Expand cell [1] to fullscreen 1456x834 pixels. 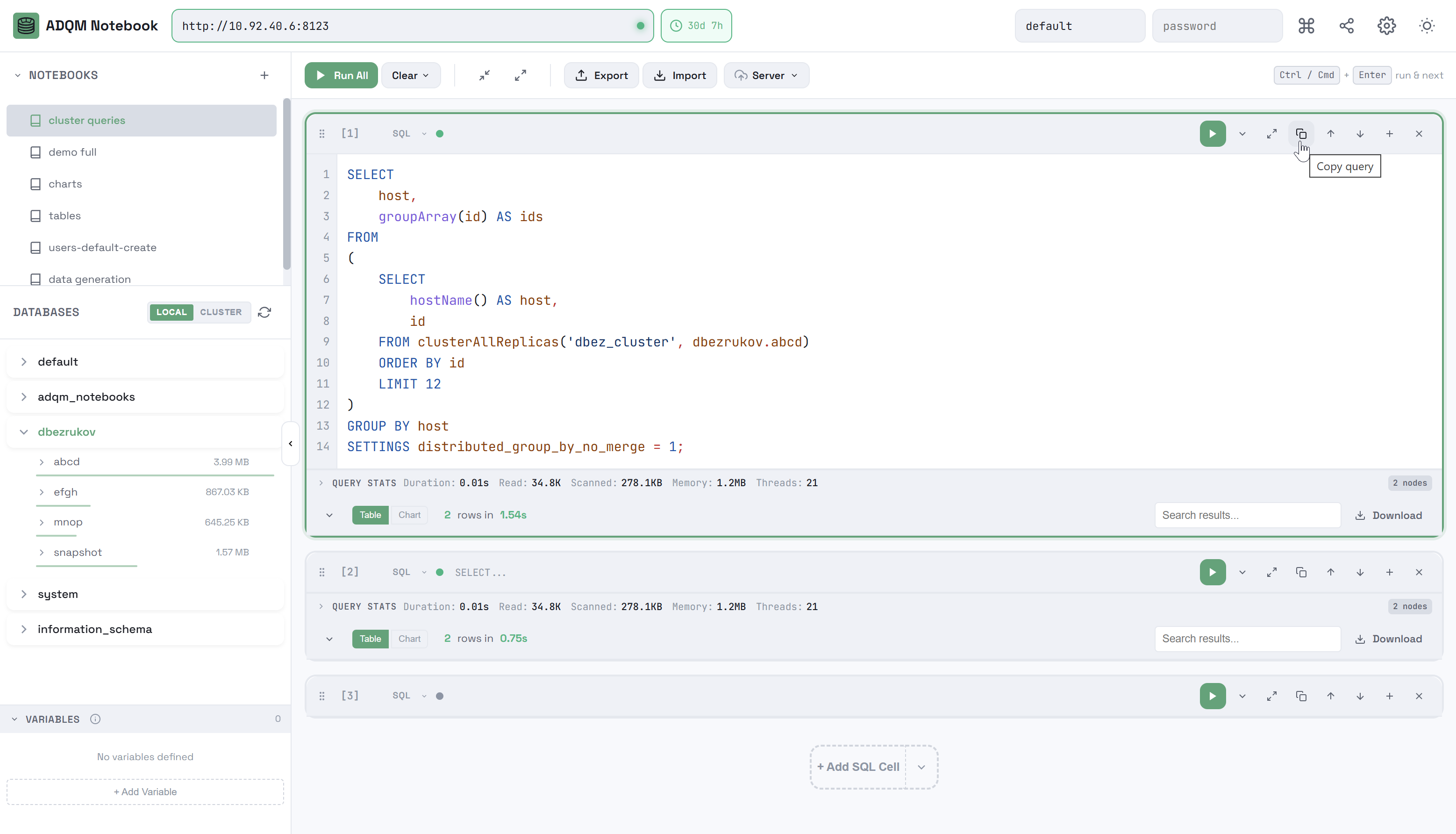[x=1271, y=133]
